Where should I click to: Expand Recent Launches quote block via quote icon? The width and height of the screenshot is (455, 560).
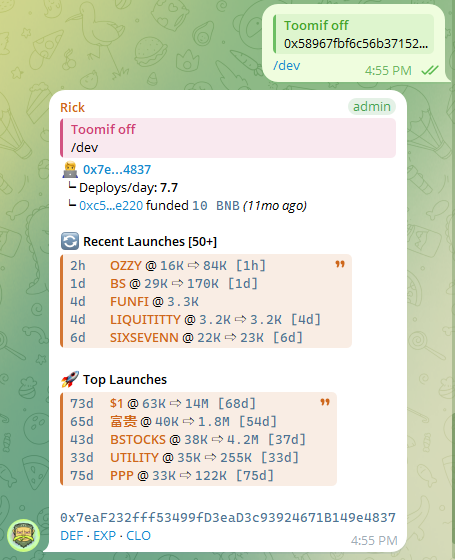point(340,265)
